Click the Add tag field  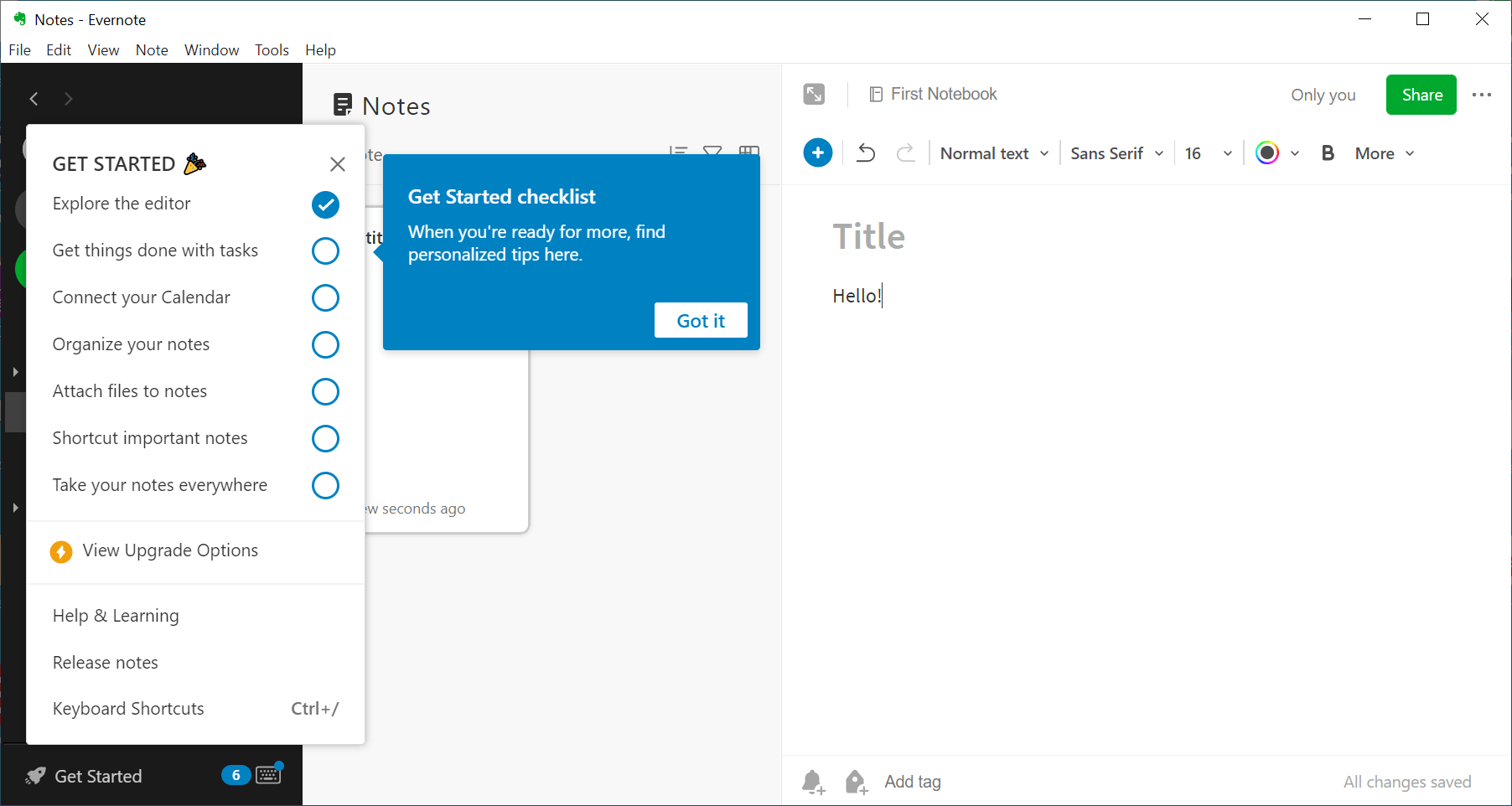(913, 782)
